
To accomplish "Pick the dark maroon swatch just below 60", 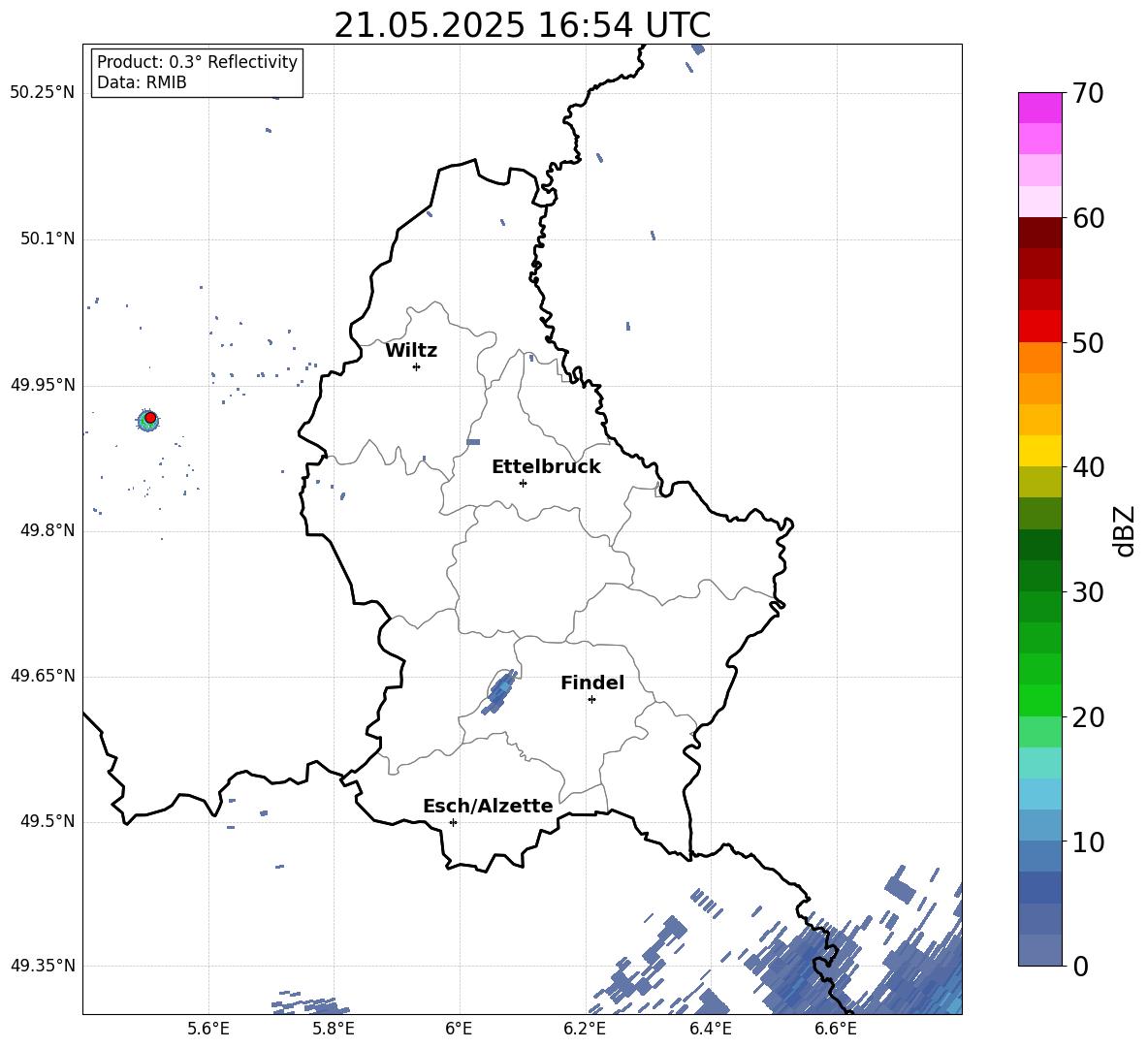I will click(x=1039, y=233).
